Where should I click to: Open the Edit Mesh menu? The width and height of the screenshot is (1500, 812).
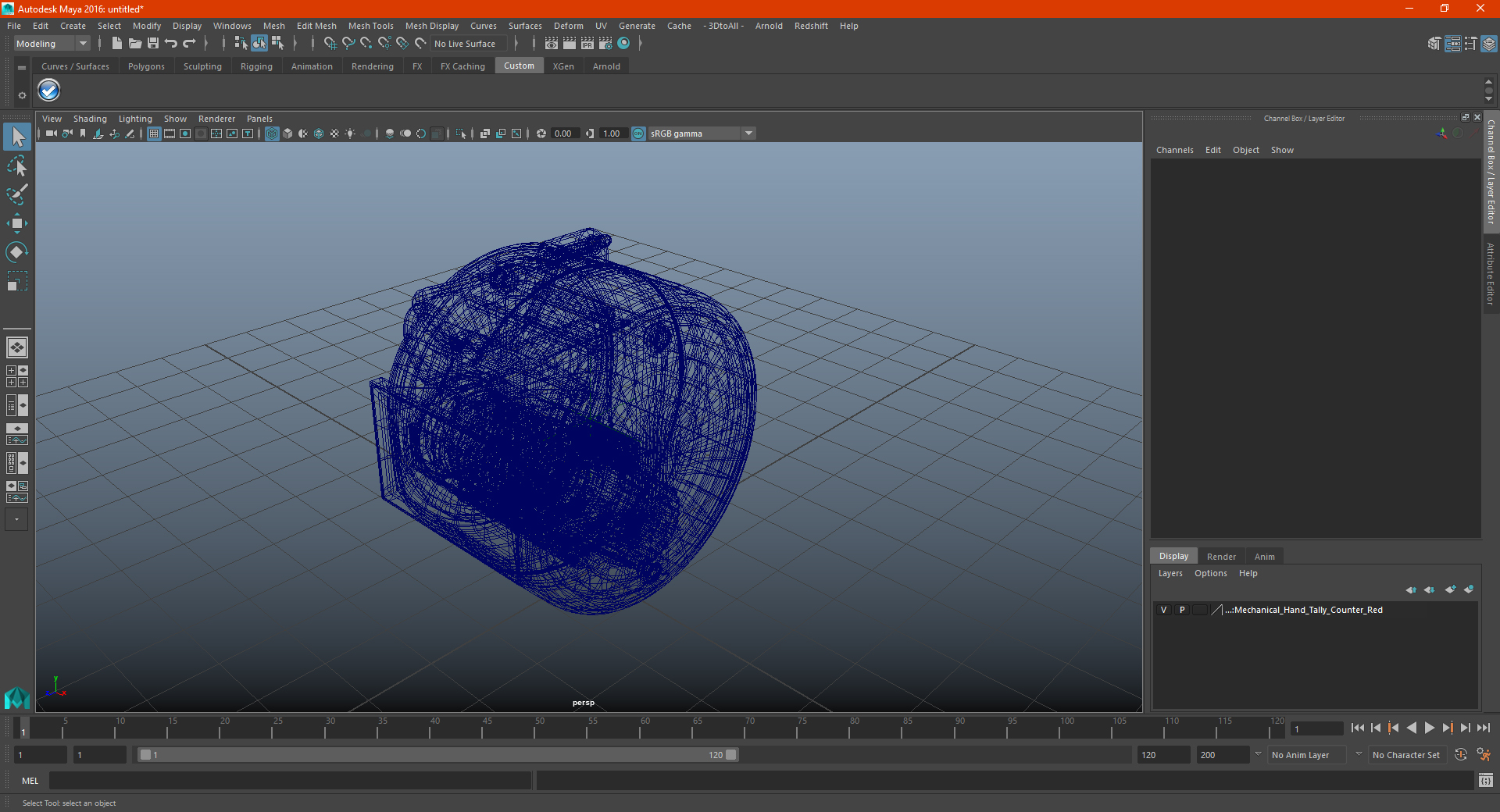coord(316,26)
